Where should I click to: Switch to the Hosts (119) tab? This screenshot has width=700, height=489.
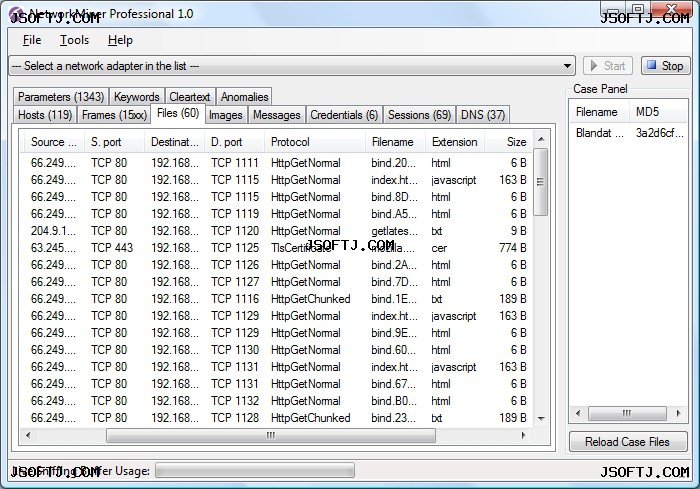tap(45, 115)
